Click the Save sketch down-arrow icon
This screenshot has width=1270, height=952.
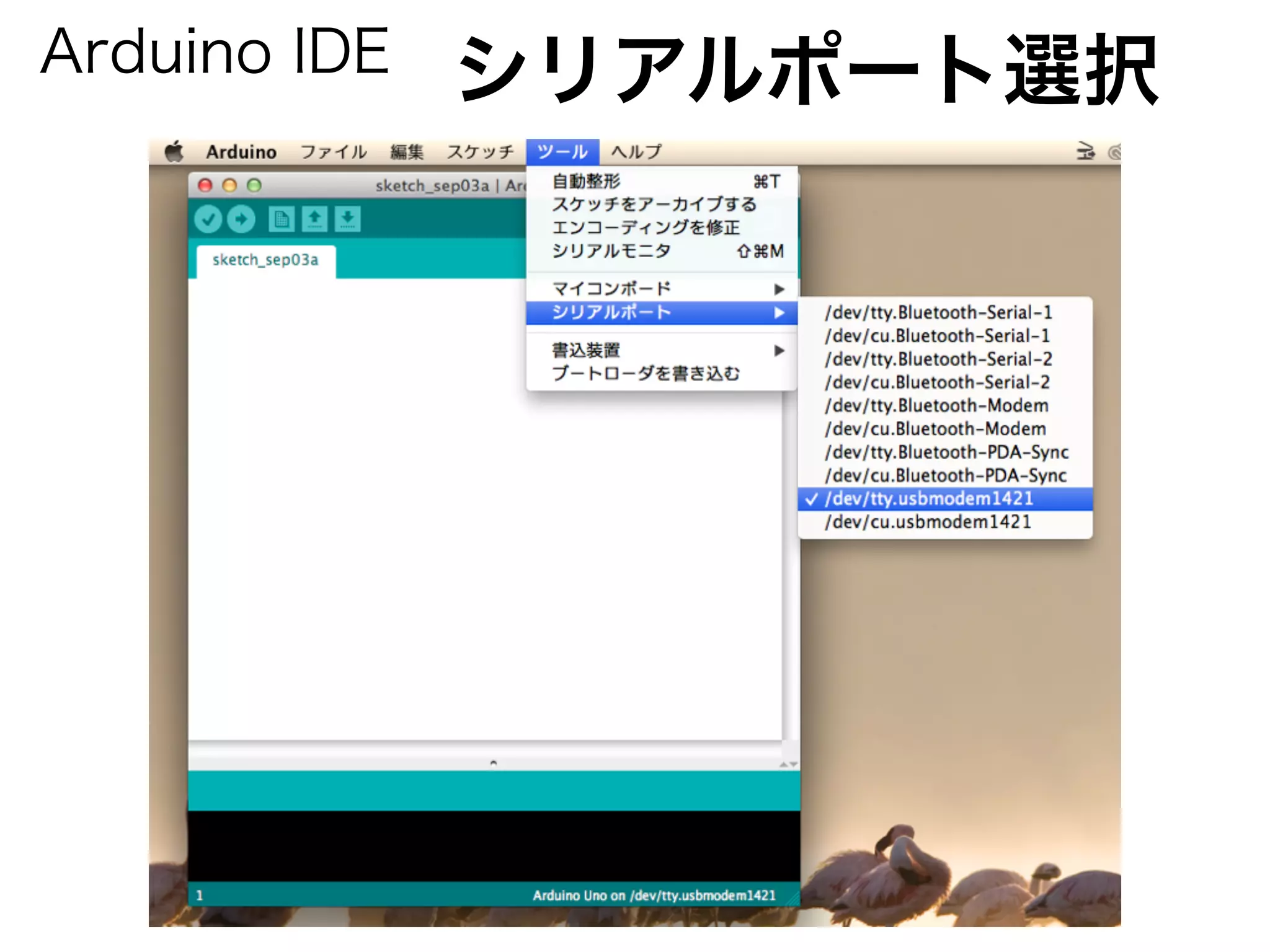[348, 219]
